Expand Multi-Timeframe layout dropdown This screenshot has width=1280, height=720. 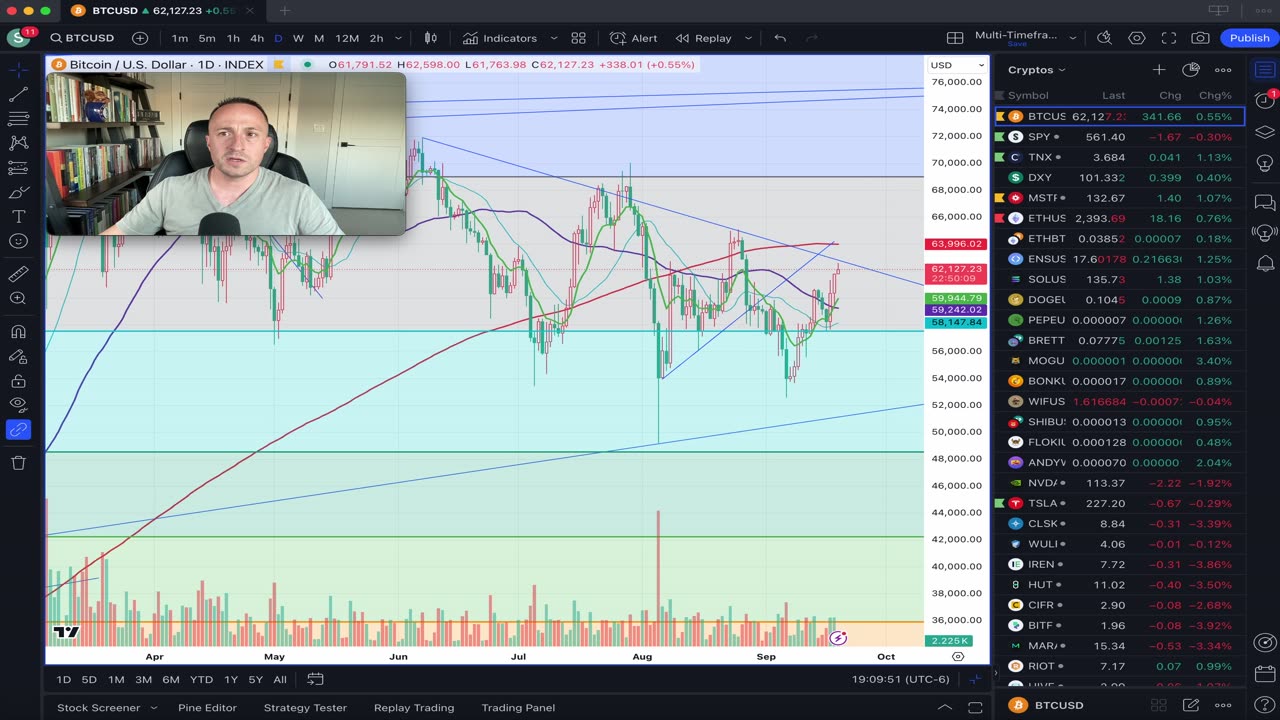pyautogui.click(x=1071, y=38)
